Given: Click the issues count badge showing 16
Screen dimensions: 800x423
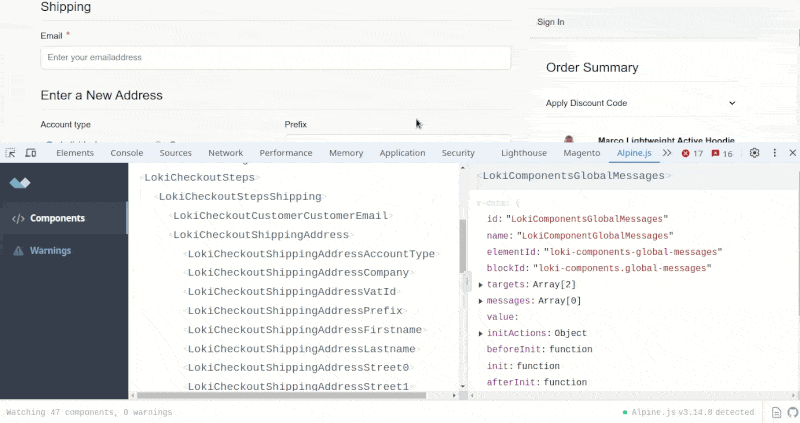Looking at the screenshot, I should point(721,153).
